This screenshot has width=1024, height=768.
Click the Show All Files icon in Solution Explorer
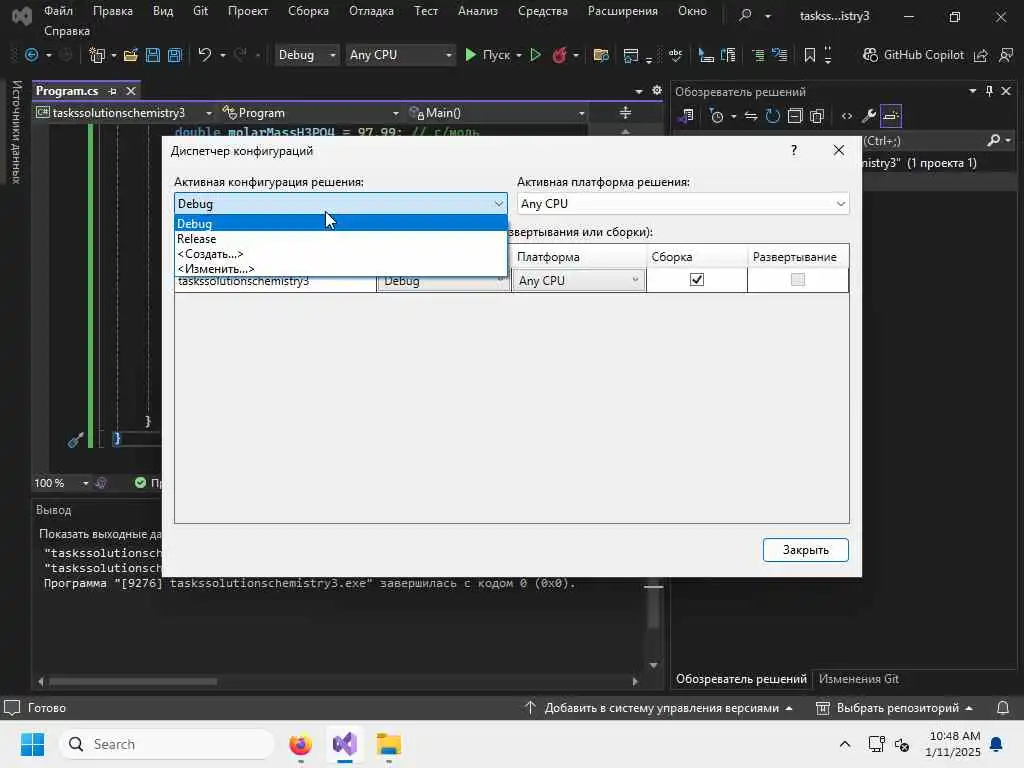pos(817,116)
